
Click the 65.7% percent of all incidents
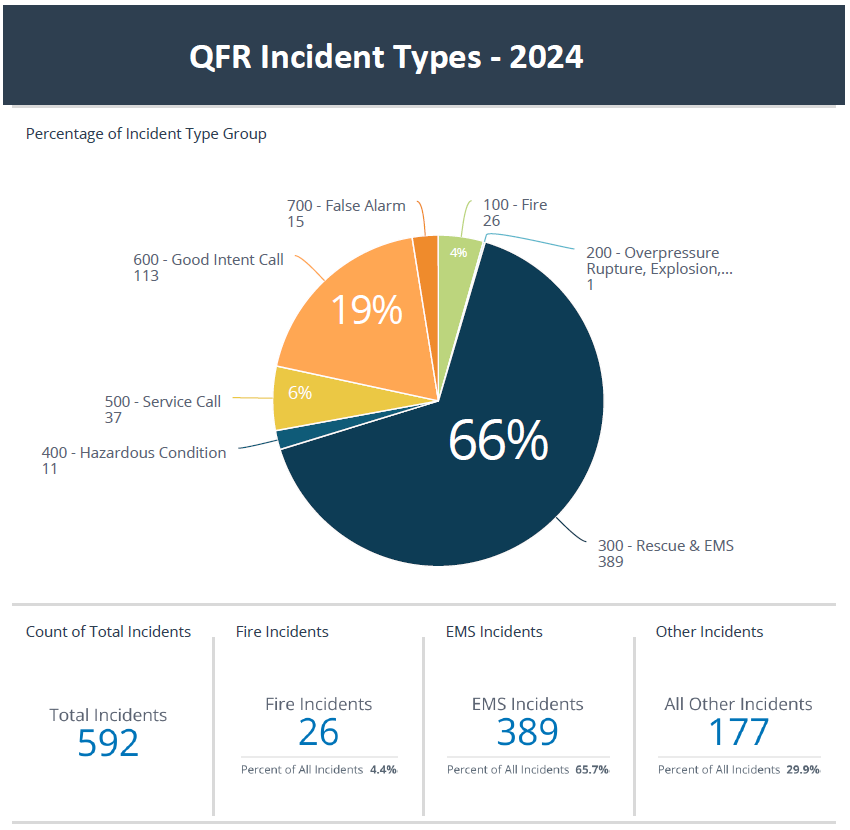tap(590, 770)
